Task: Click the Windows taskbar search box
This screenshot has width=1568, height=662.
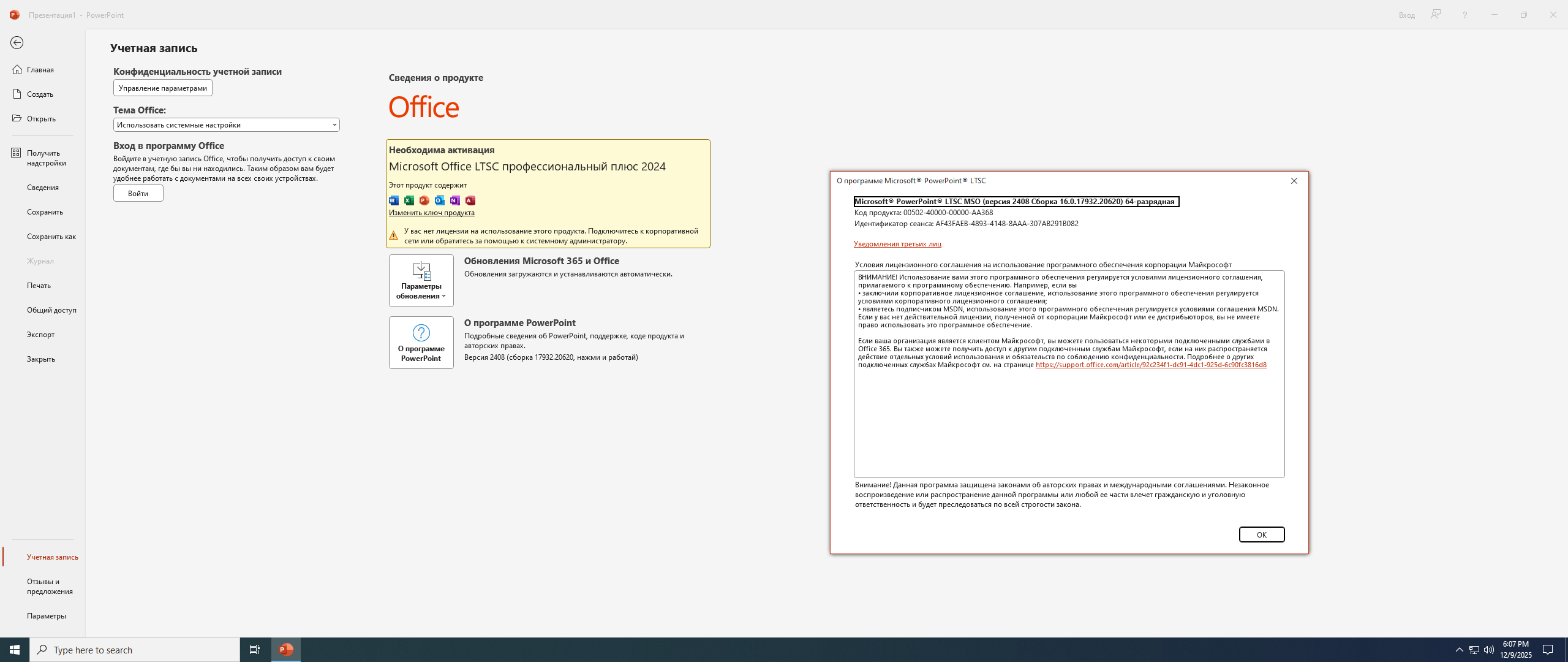Action: [135, 650]
